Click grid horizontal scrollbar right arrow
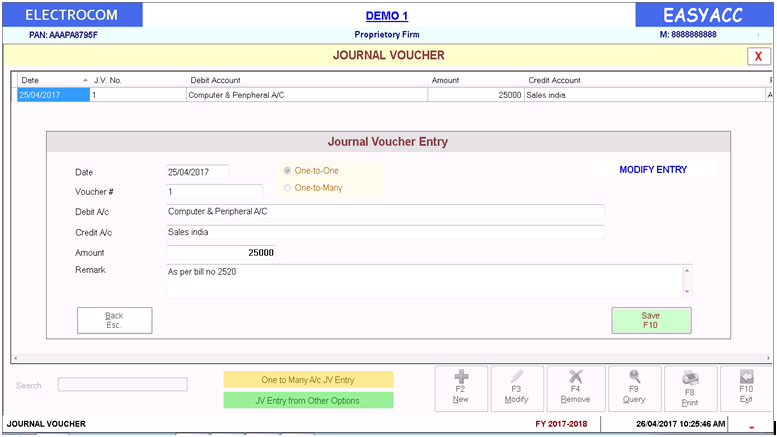Screen dimensions: 777x437 pyautogui.click(x=768, y=358)
